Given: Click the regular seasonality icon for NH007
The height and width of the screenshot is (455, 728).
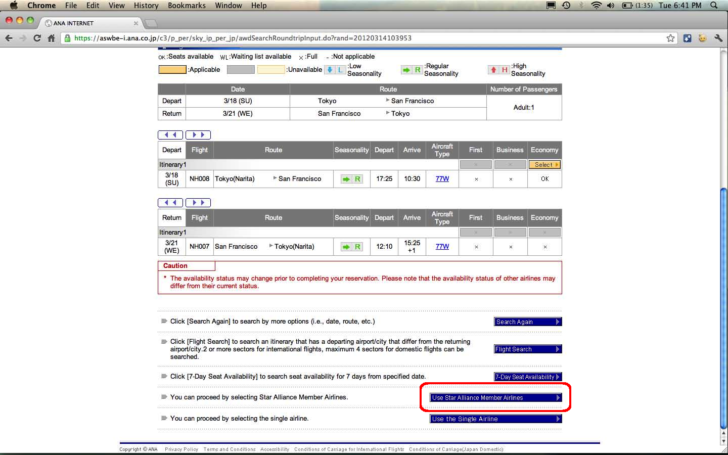Looking at the screenshot, I should [x=351, y=247].
